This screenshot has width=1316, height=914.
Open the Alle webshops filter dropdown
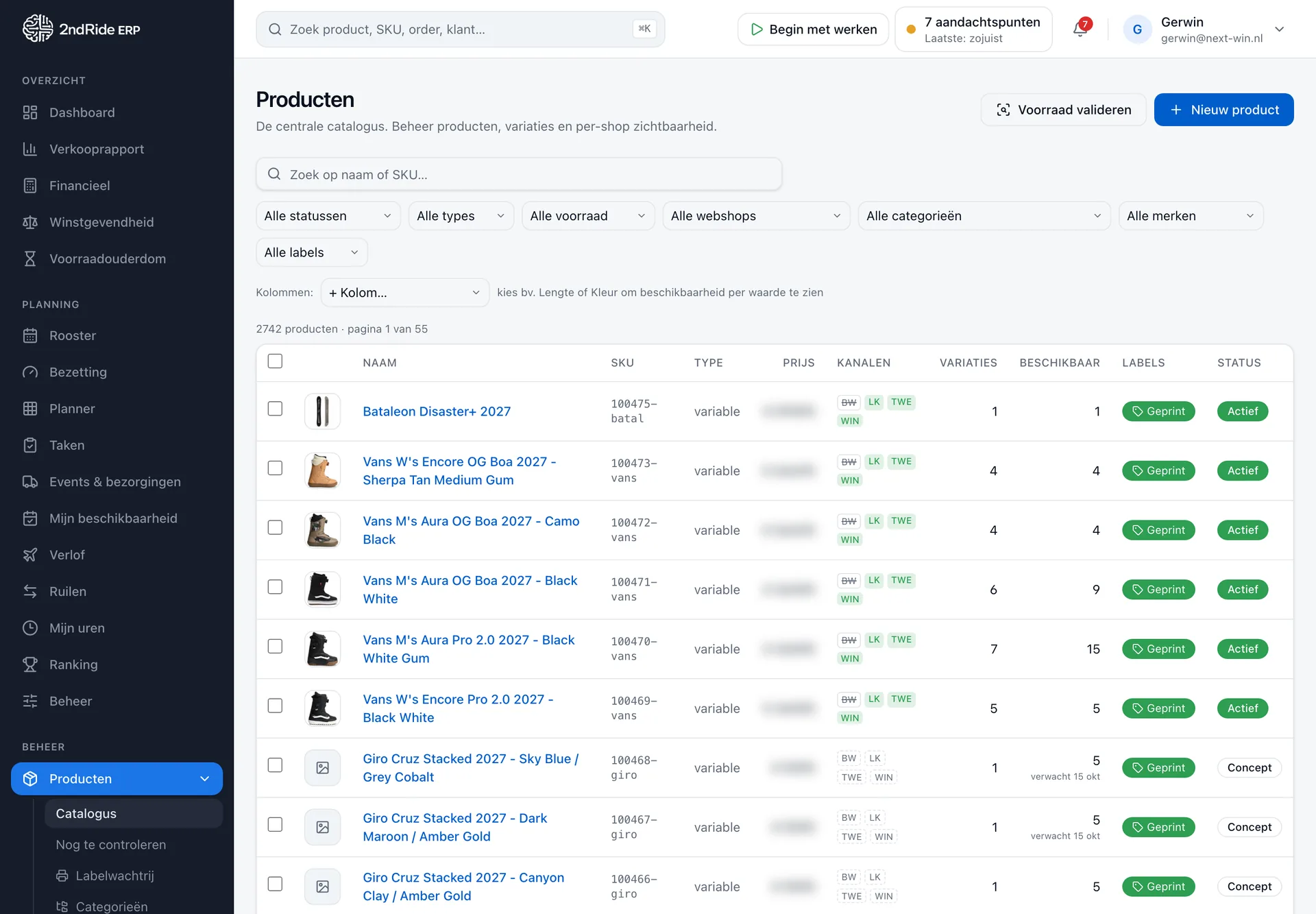pos(756,216)
